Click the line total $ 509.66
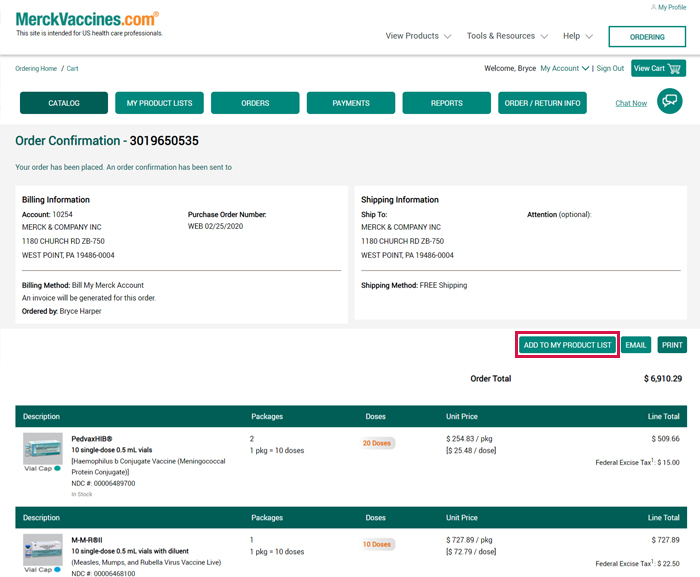This screenshot has width=700, height=577. coord(665,439)
